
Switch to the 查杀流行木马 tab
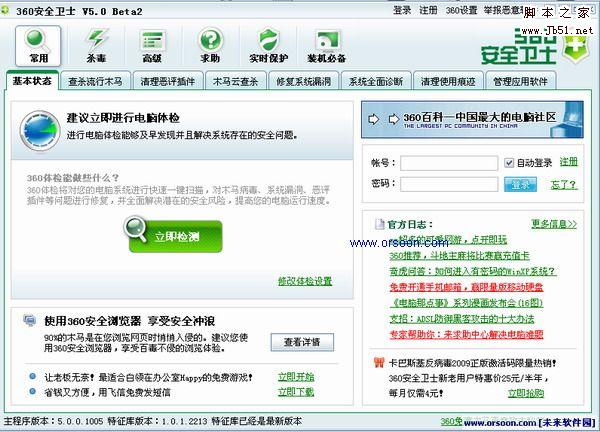click(x=96, y=81)
